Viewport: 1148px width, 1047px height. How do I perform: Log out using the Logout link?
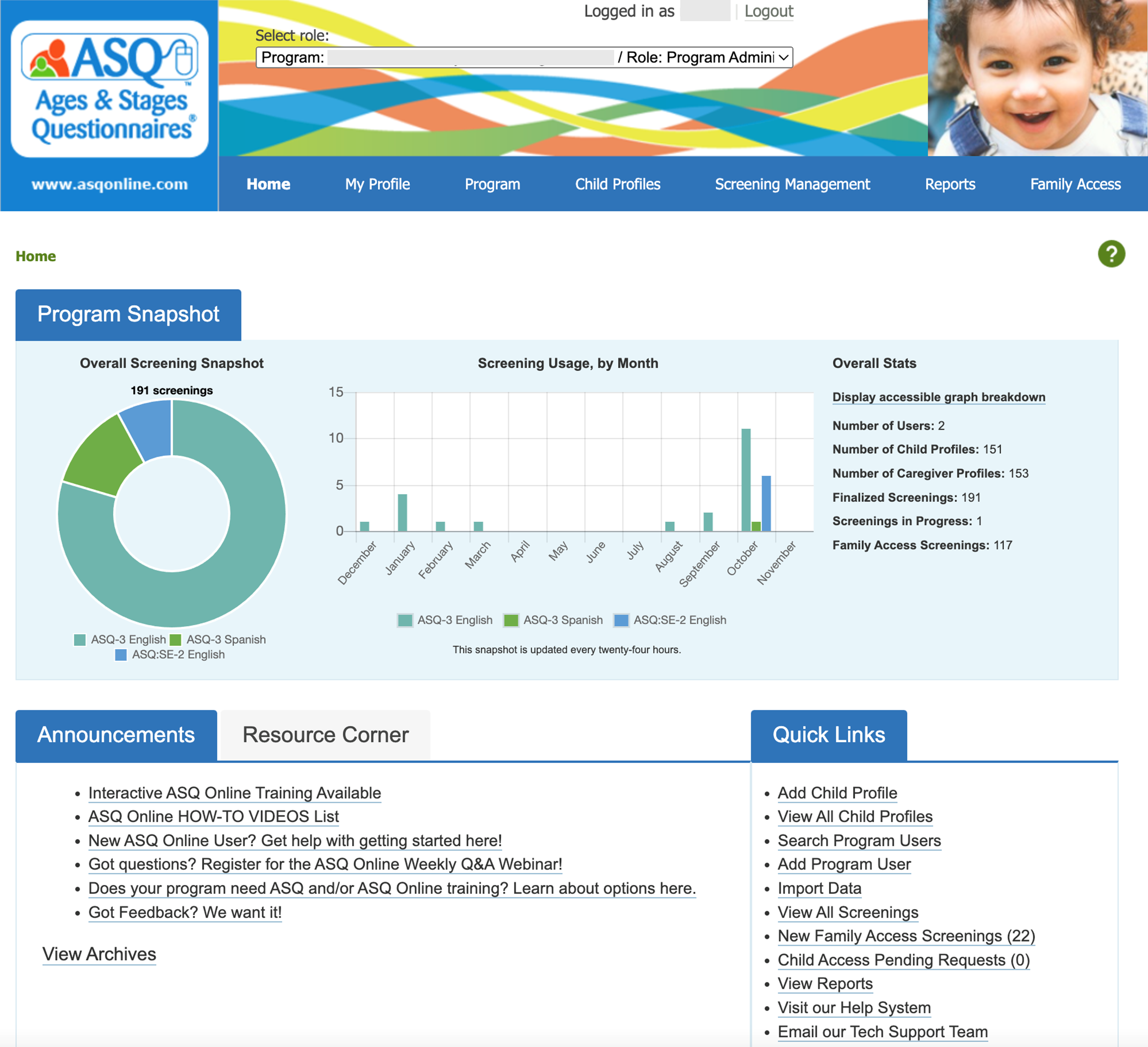769,12
